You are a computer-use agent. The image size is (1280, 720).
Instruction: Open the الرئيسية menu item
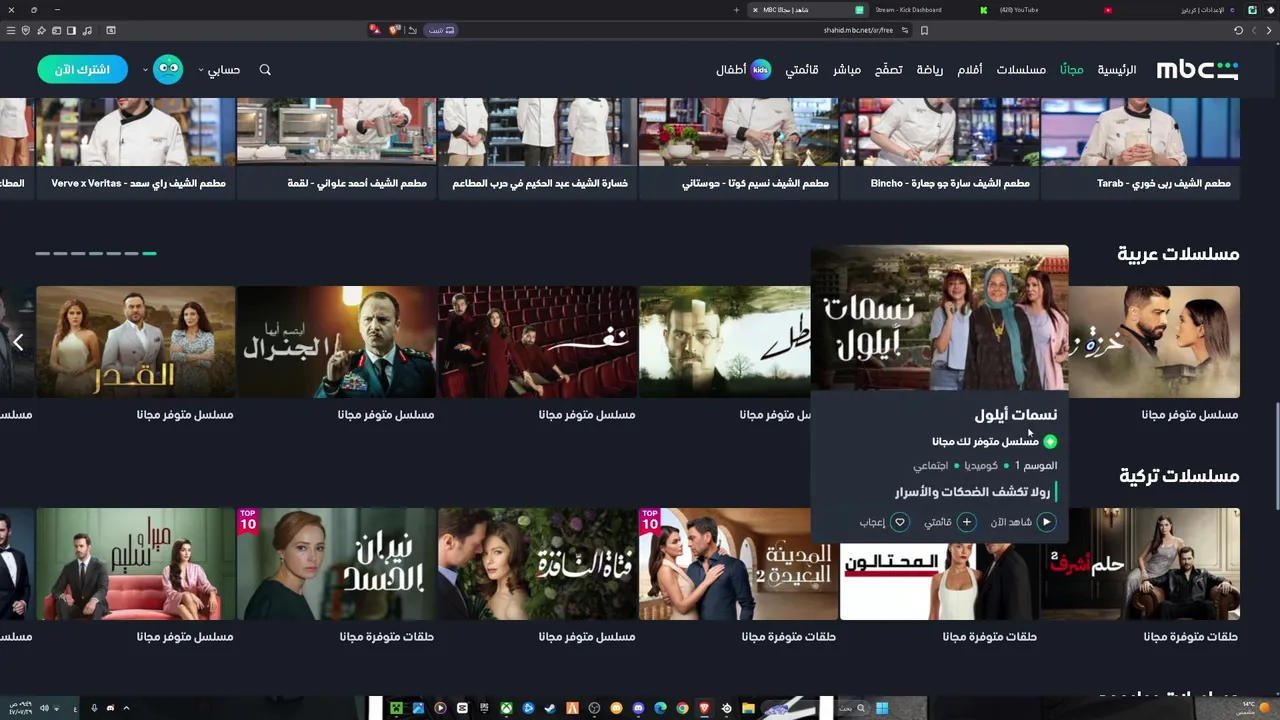click(x=1117, y=70)
